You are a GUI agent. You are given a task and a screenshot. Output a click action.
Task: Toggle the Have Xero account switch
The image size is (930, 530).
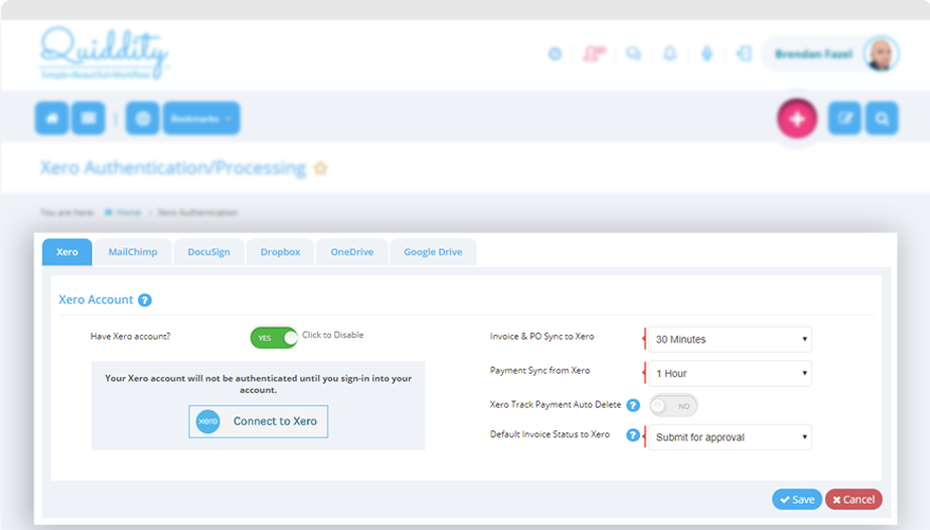[274, 338]
